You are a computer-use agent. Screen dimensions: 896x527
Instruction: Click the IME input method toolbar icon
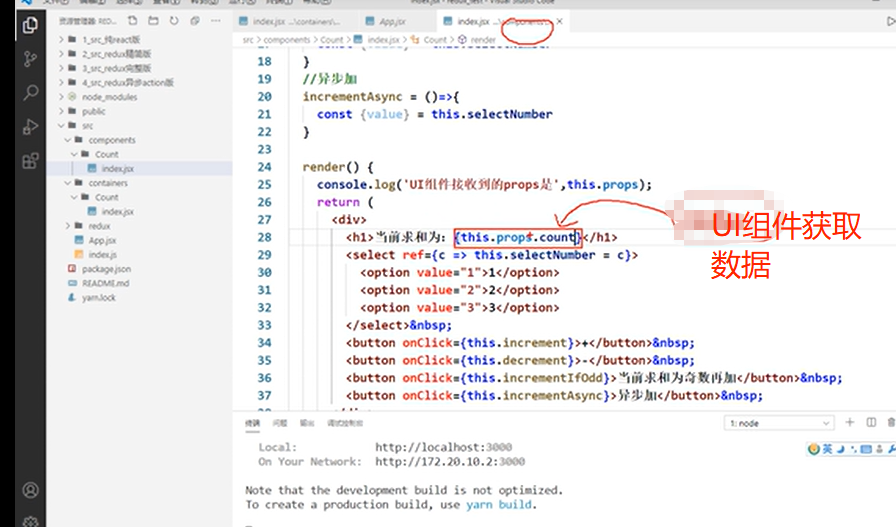tap(813, 449)
